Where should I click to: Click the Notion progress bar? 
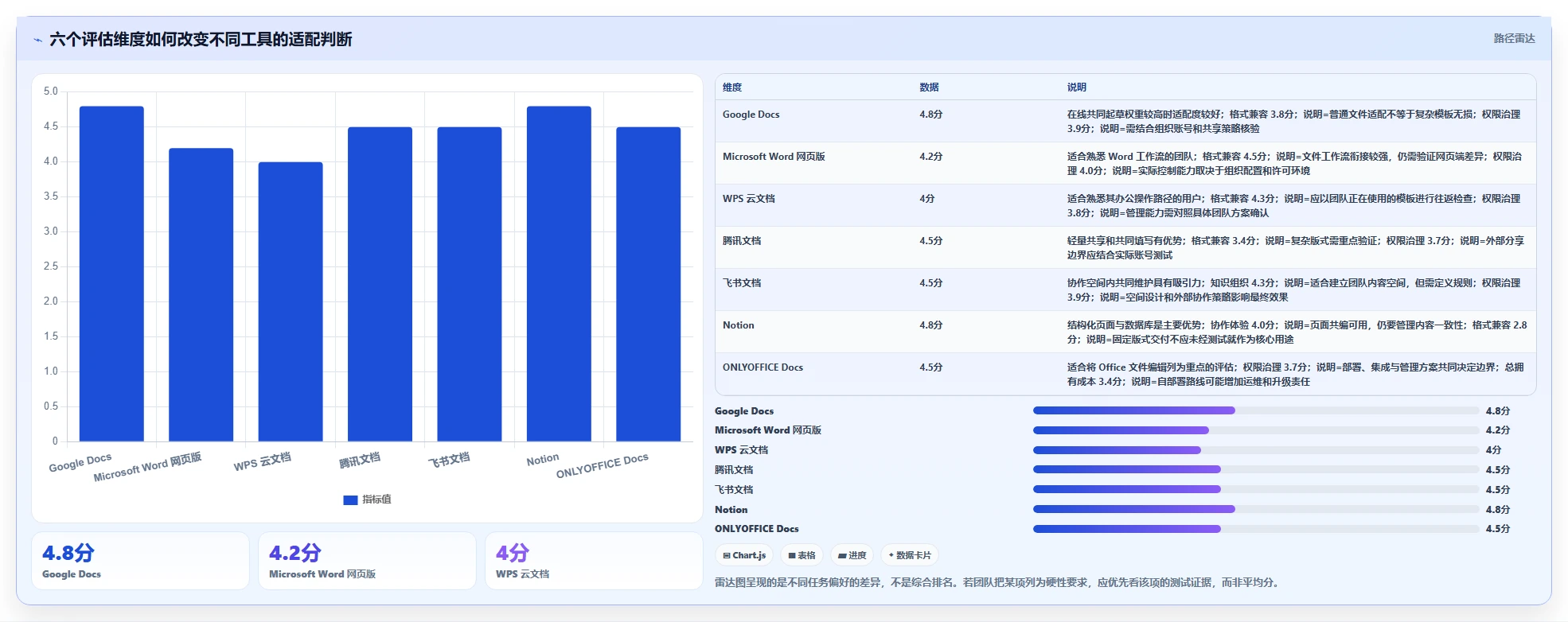pos(1256,509)
